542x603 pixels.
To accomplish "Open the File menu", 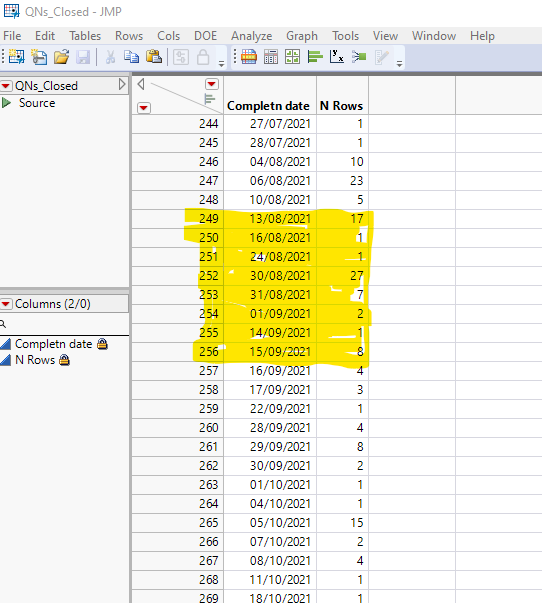I will 12,36.
